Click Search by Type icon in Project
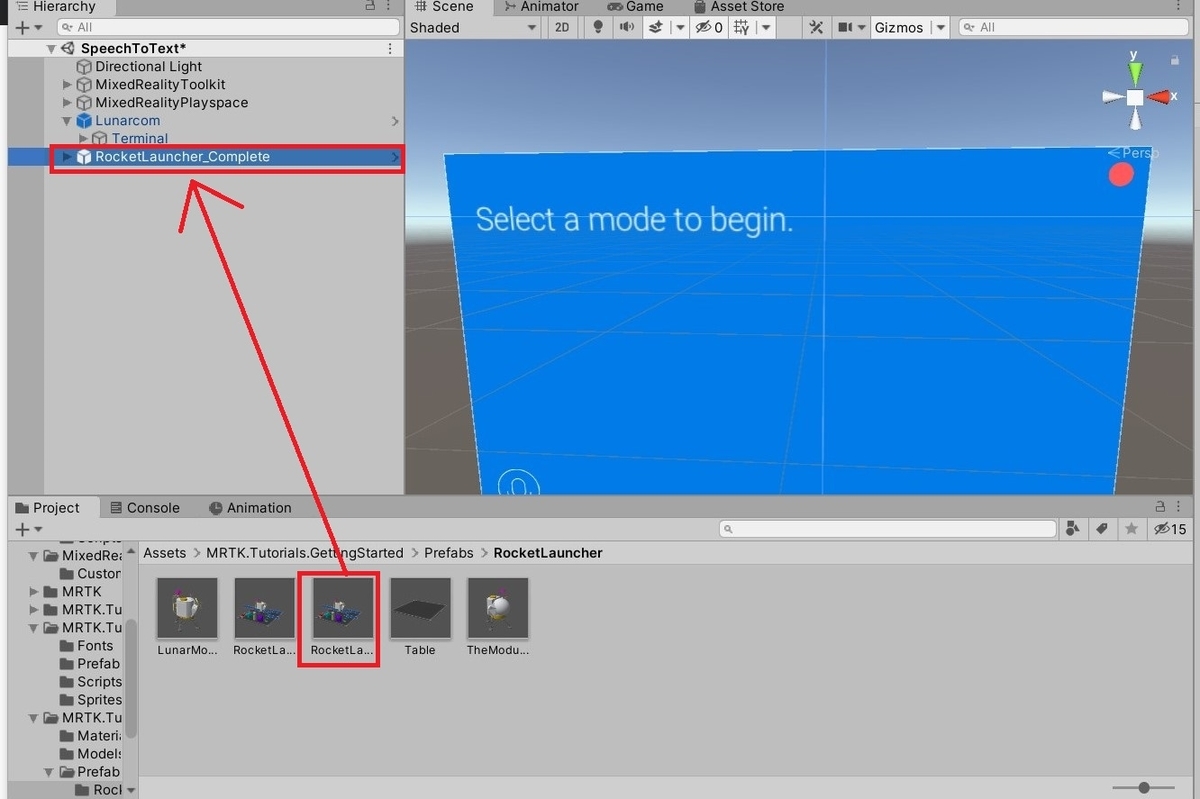 1074,528
